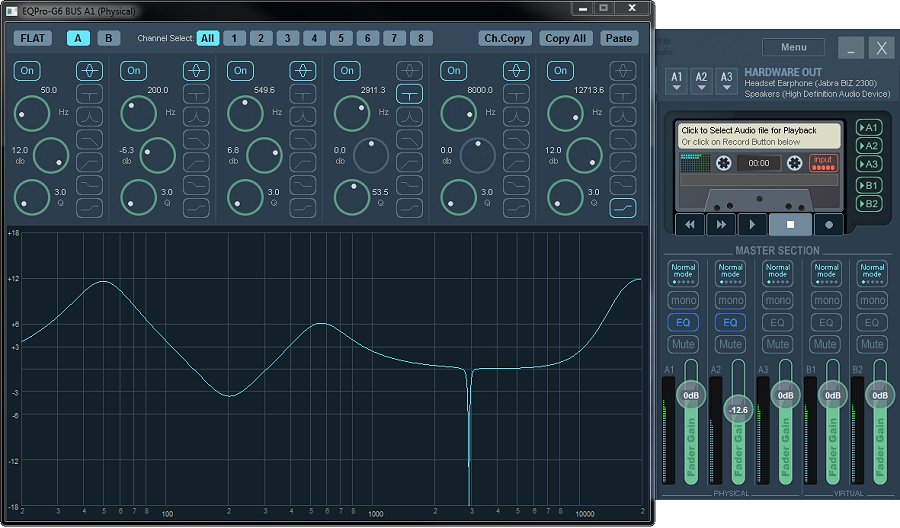Select the notch filter icon in band 4

tap(409, 94)
